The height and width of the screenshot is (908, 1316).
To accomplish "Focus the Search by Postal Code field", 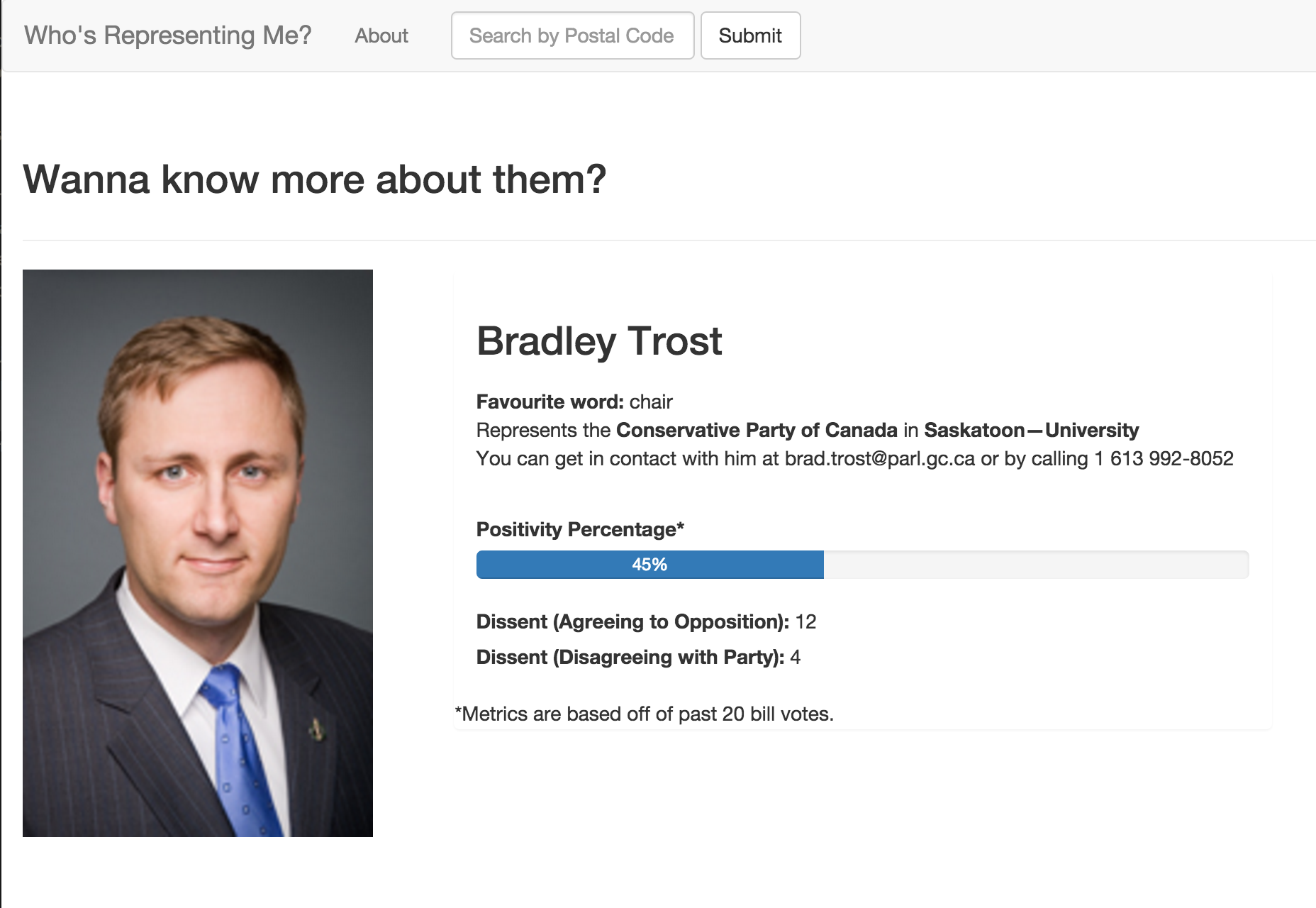I will click(572, 35).
